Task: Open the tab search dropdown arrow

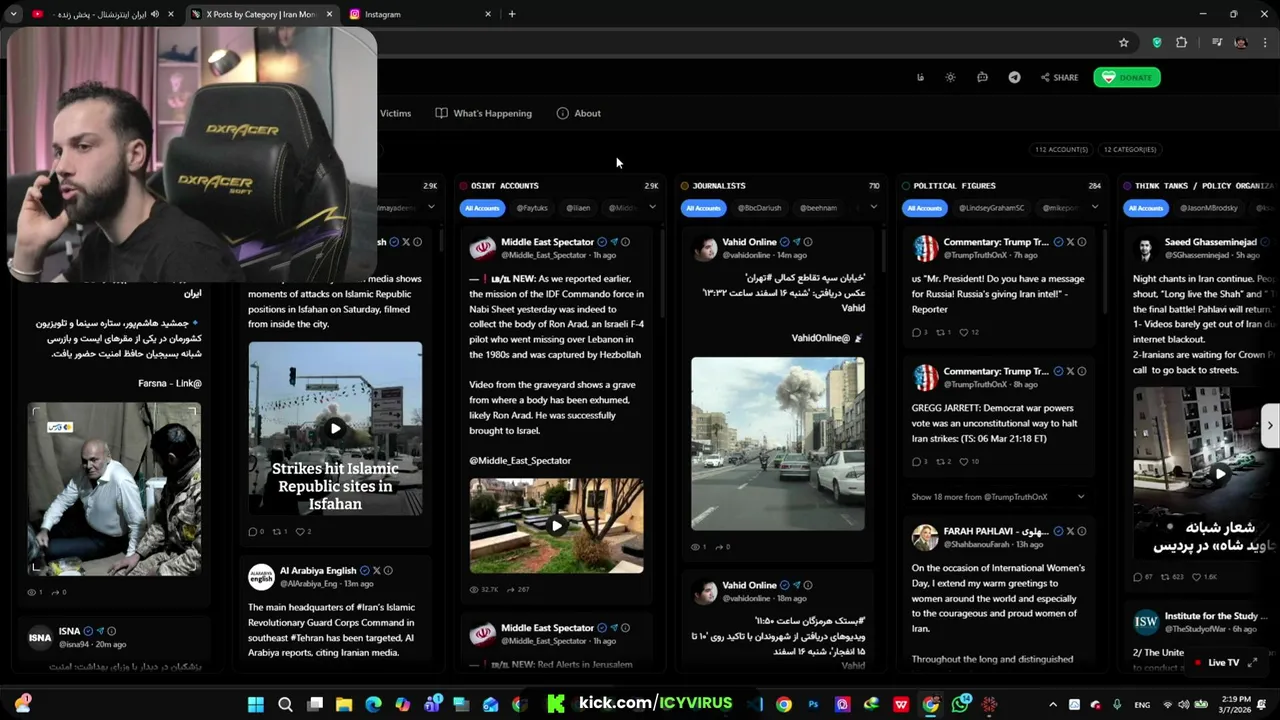Action: click(13, 14)
